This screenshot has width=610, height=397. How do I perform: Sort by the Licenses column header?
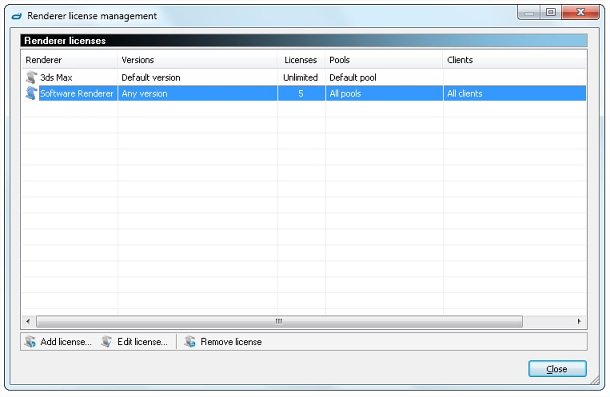[301, 60]
